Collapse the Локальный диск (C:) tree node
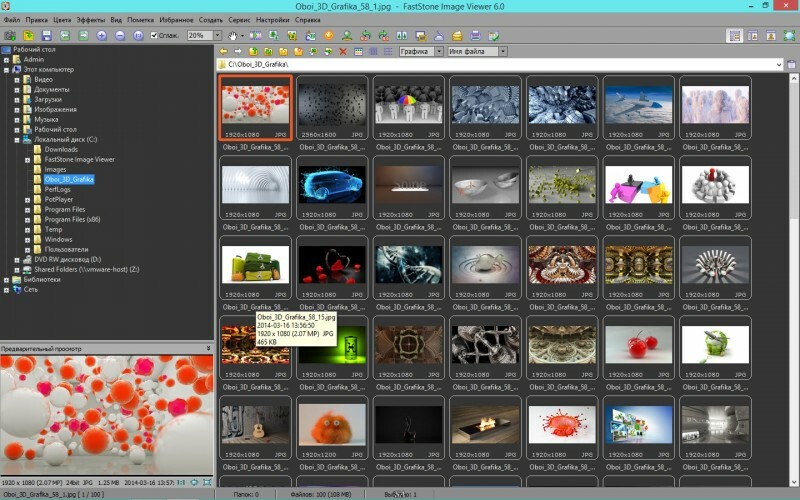This screenshot has width=800, height=500. pos(17,140)
